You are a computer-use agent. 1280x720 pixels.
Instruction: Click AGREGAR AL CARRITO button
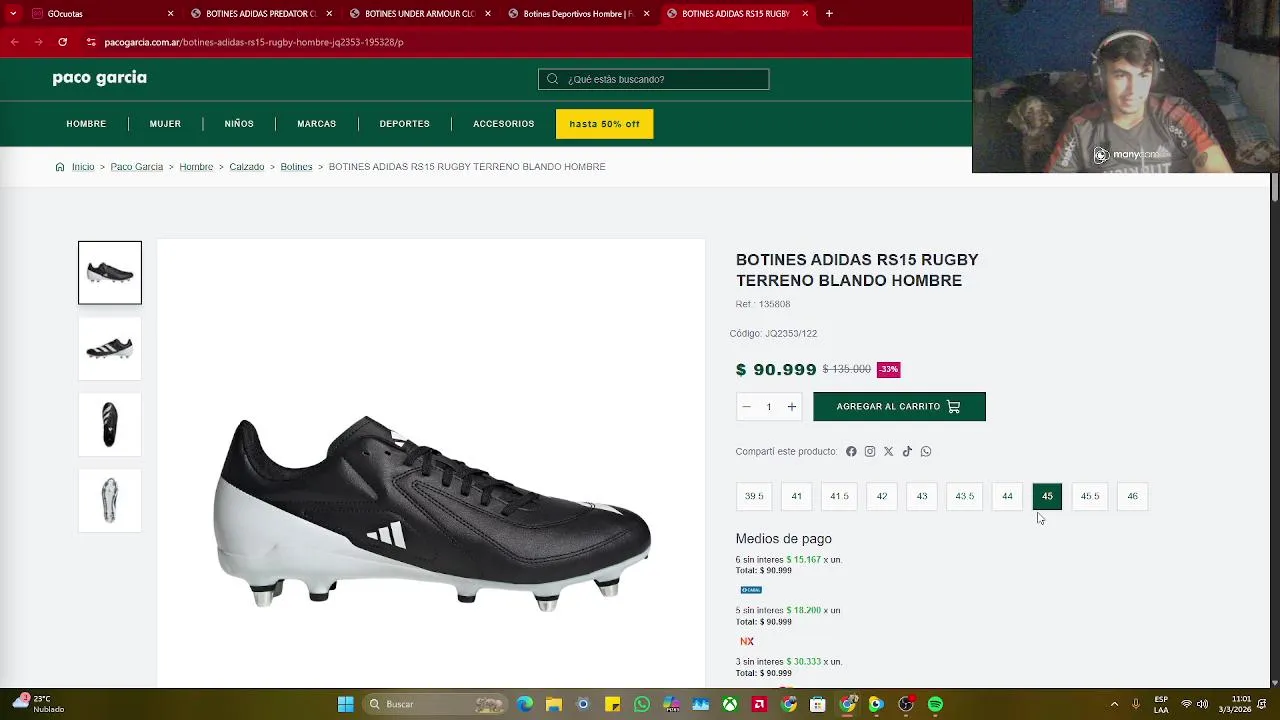point(899,407)
